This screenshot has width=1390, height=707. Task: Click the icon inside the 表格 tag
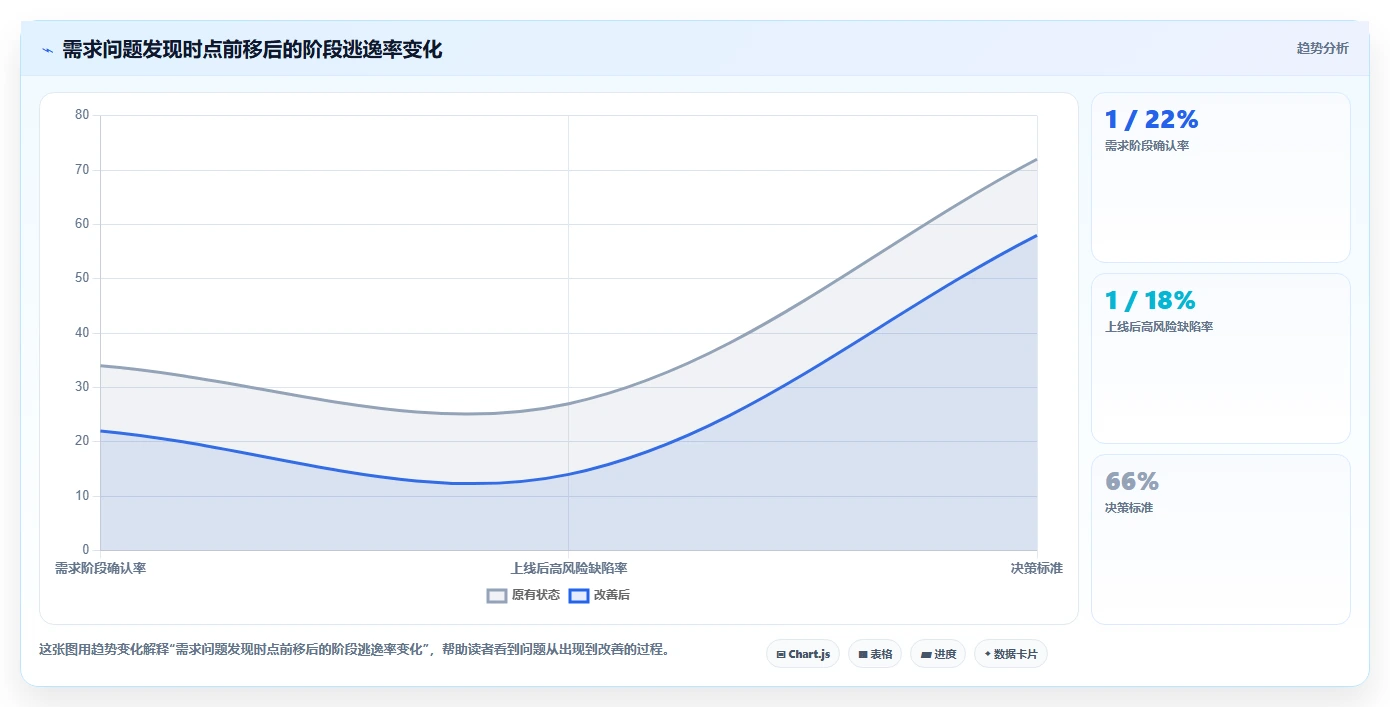[x=863, y=655]
